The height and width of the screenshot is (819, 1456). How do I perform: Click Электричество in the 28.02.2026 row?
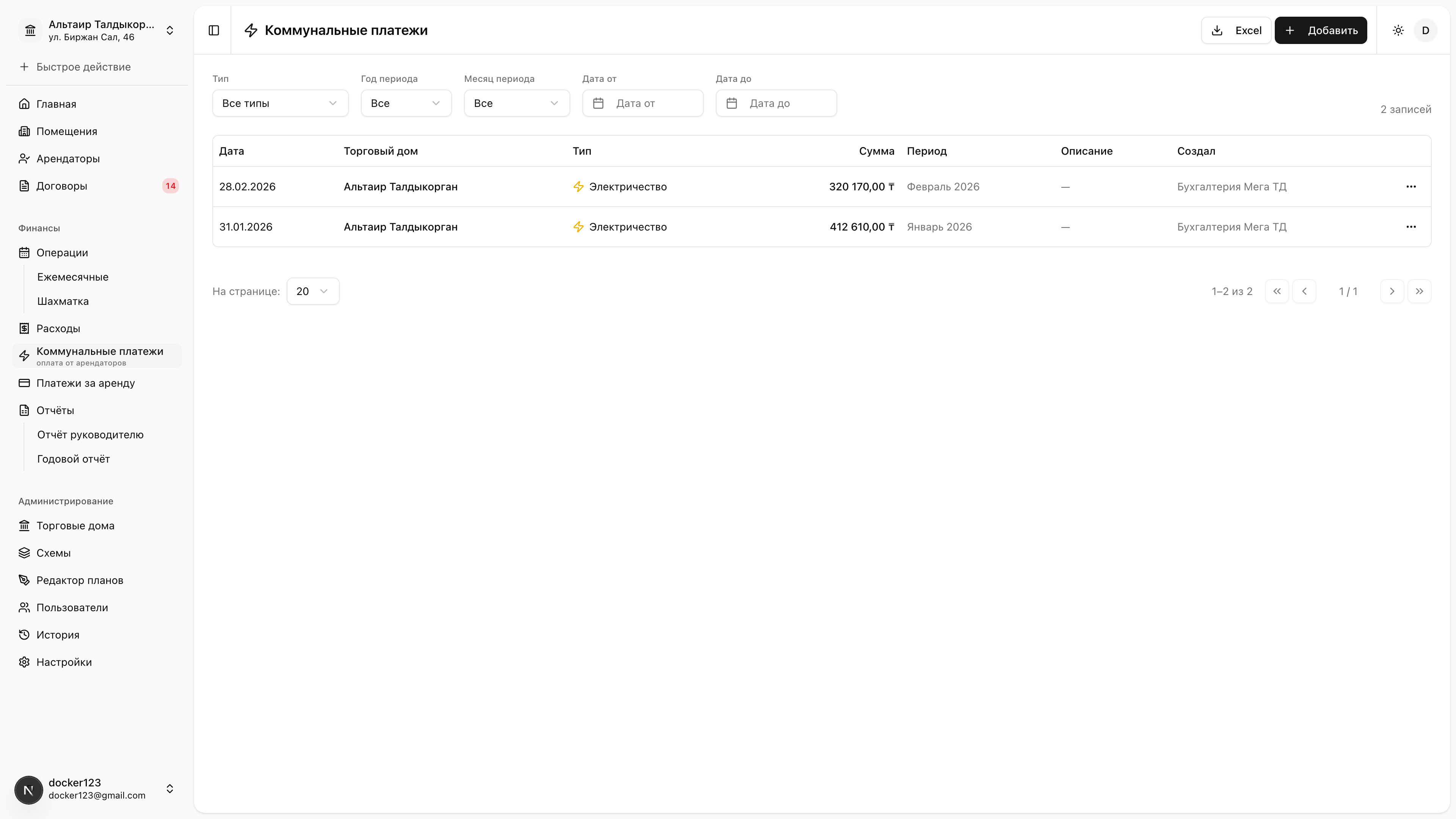628,187
